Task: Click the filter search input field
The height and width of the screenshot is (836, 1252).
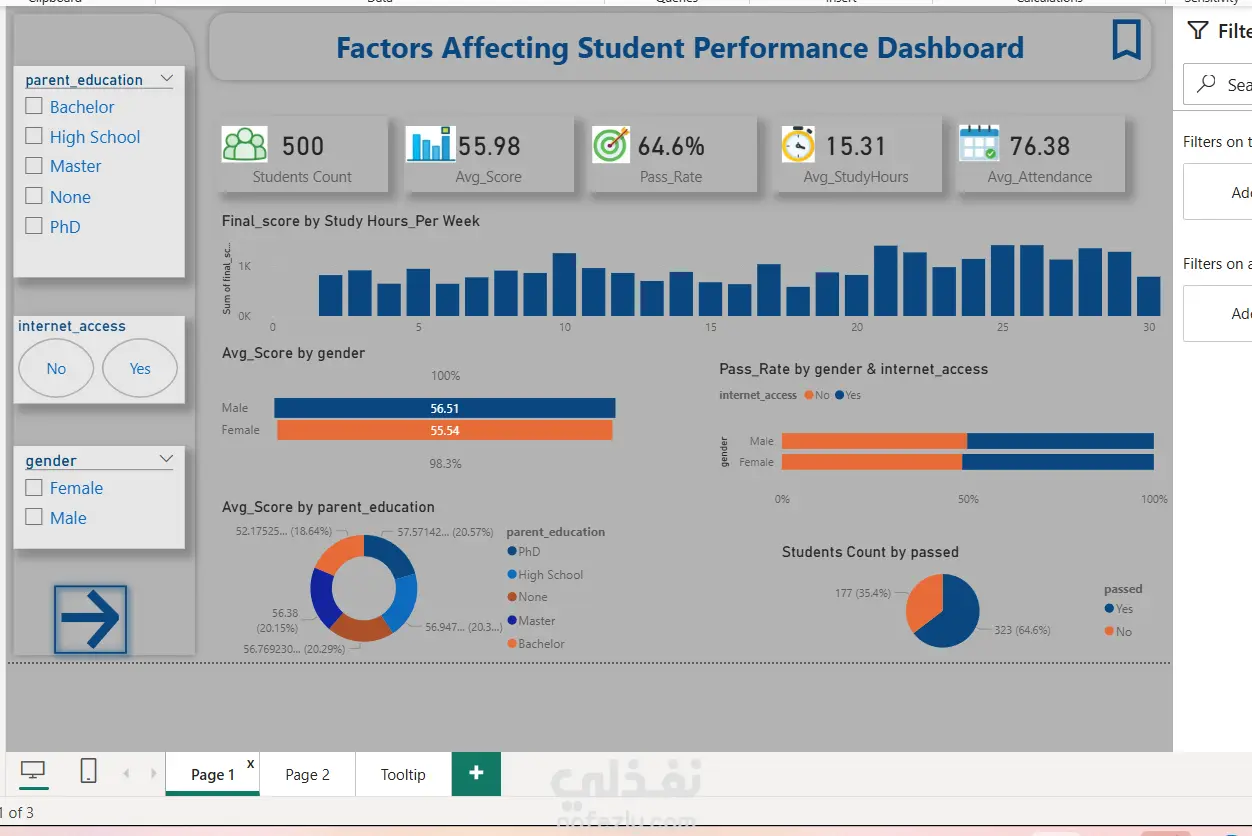Action: point(1218,84)
